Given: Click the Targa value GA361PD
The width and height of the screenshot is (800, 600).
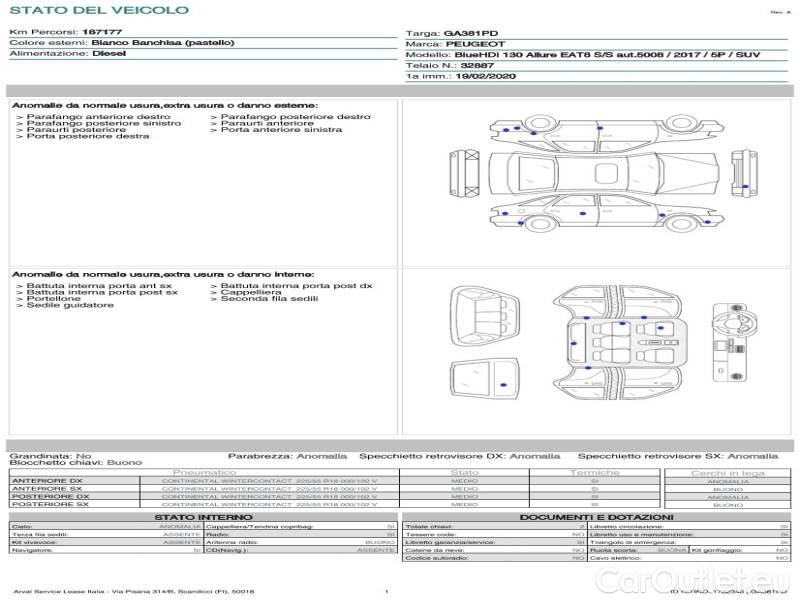Looking at the screenshot, I should pos(474,33).
